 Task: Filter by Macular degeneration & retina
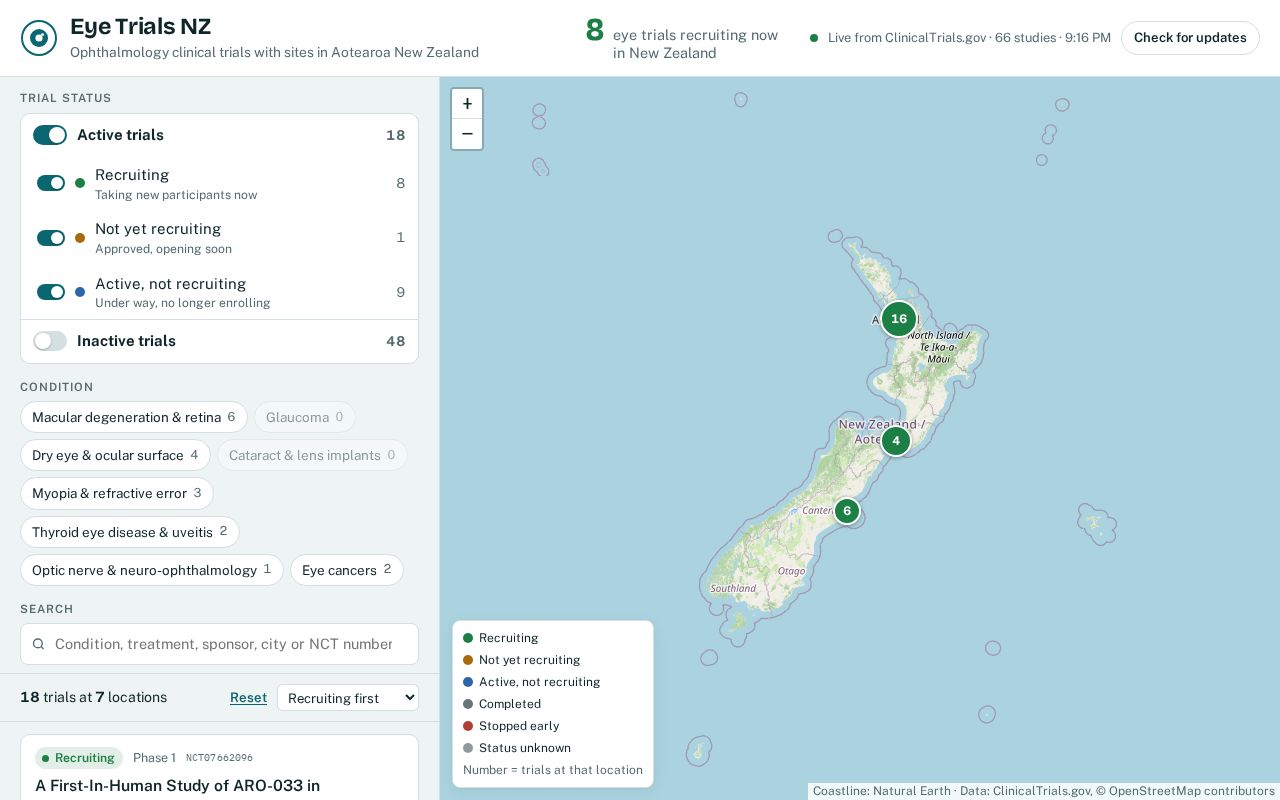pyautogui.click(x=134, y=417)
